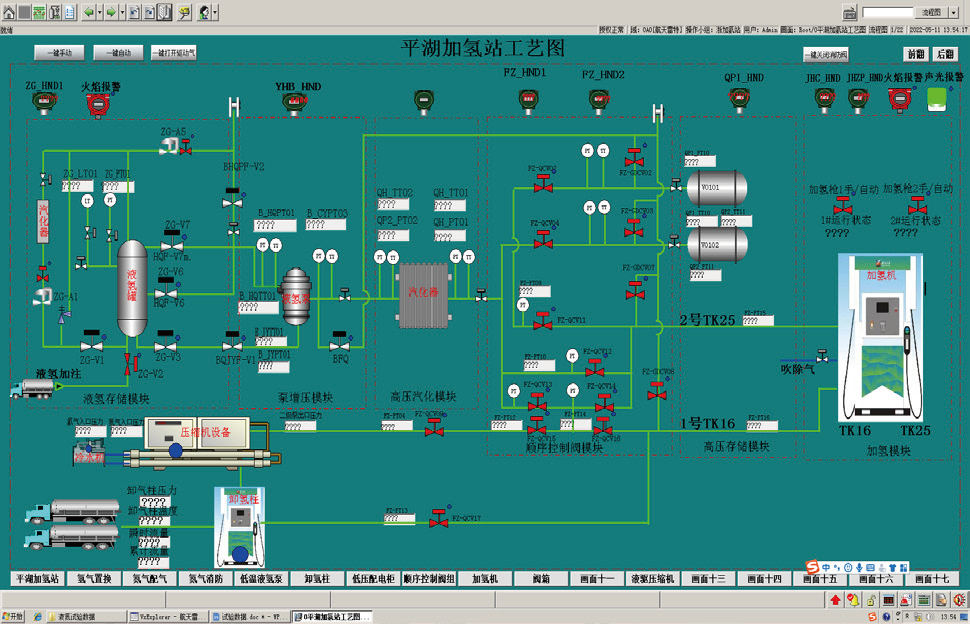
Task: Open the dropdown next to the user icon
Action: click(x=215, y=12)
